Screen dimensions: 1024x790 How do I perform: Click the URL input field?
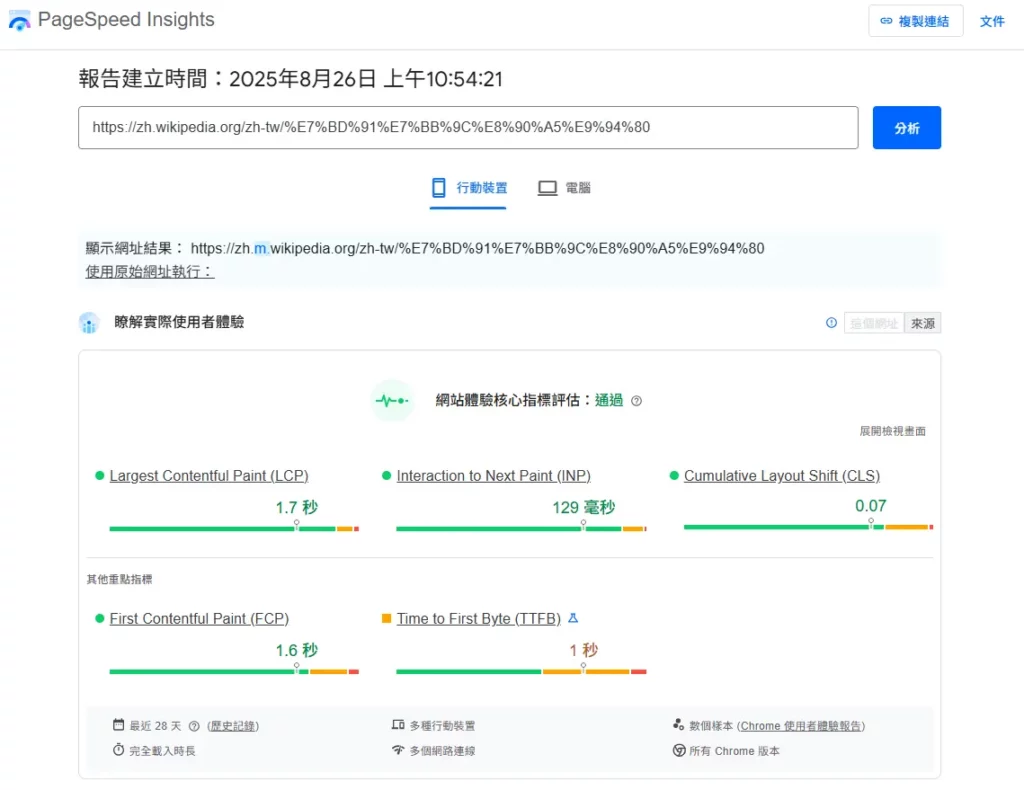pyautogui.click(x=468, y=127)
